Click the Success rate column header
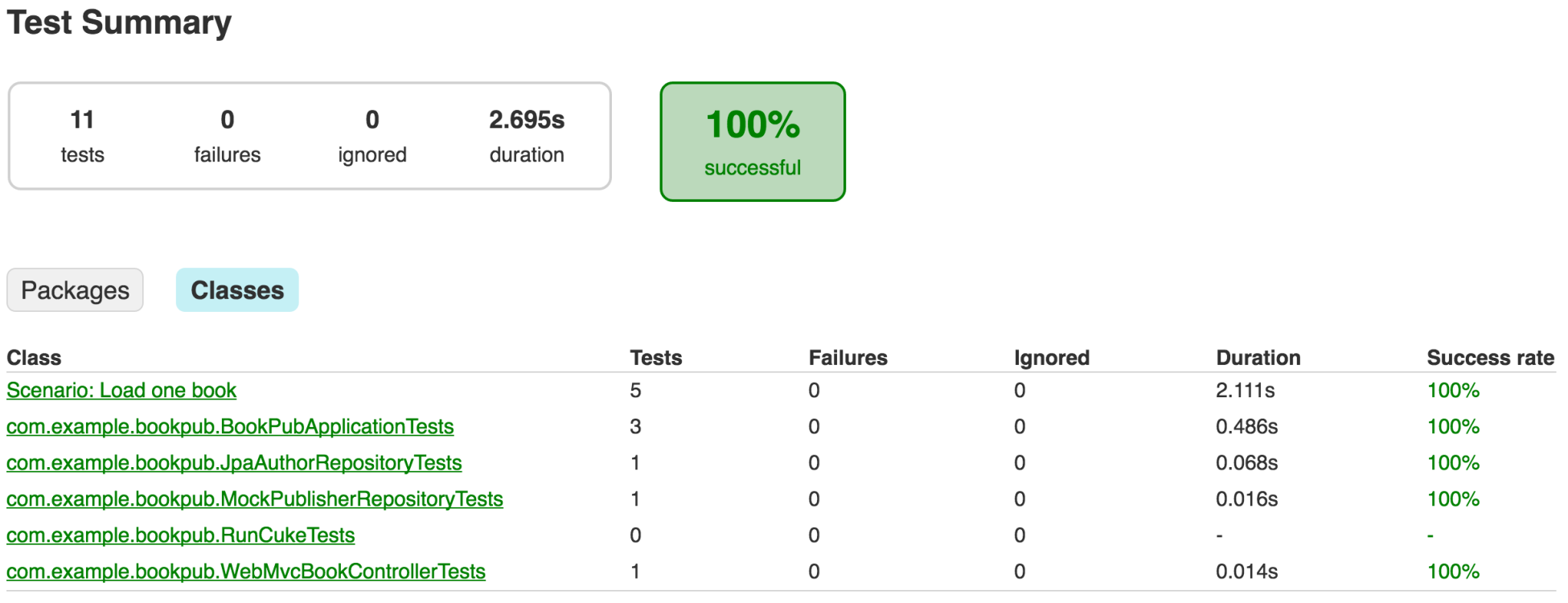This screenshot has width=1568, height=603. click(x=1491, y=358)
